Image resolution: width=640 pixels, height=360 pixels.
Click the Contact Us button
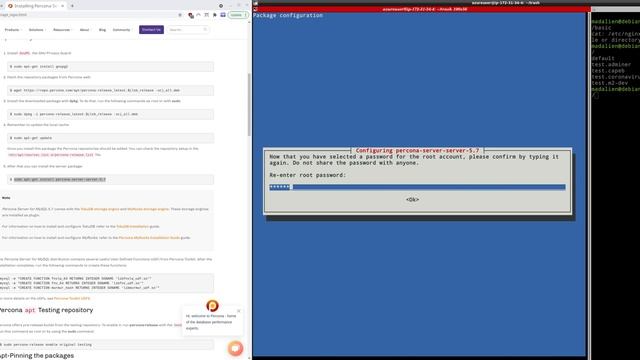(151, 30)
